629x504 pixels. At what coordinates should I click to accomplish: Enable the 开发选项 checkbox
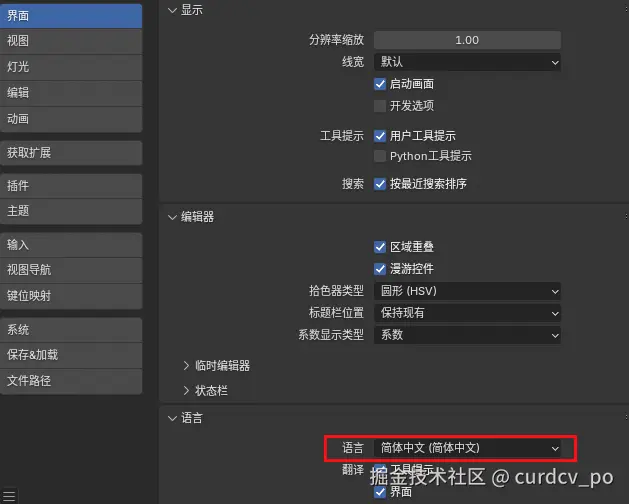coord(379,106)
